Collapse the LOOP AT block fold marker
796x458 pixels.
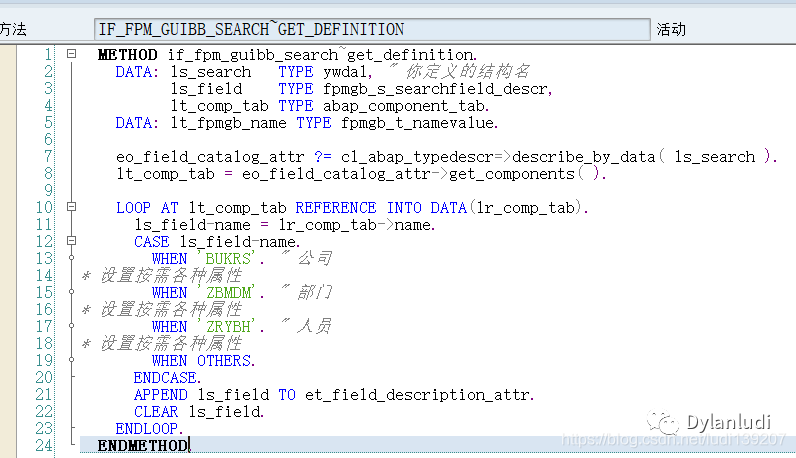(72, 207)
